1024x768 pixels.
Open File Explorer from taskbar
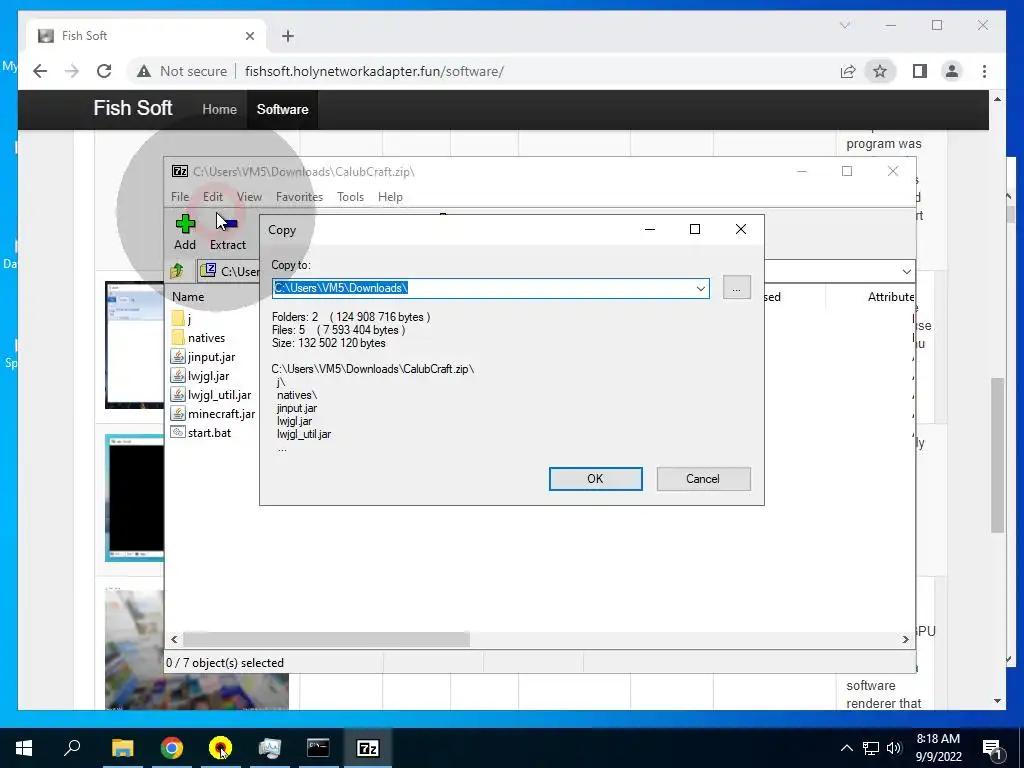tap(122, 748)
